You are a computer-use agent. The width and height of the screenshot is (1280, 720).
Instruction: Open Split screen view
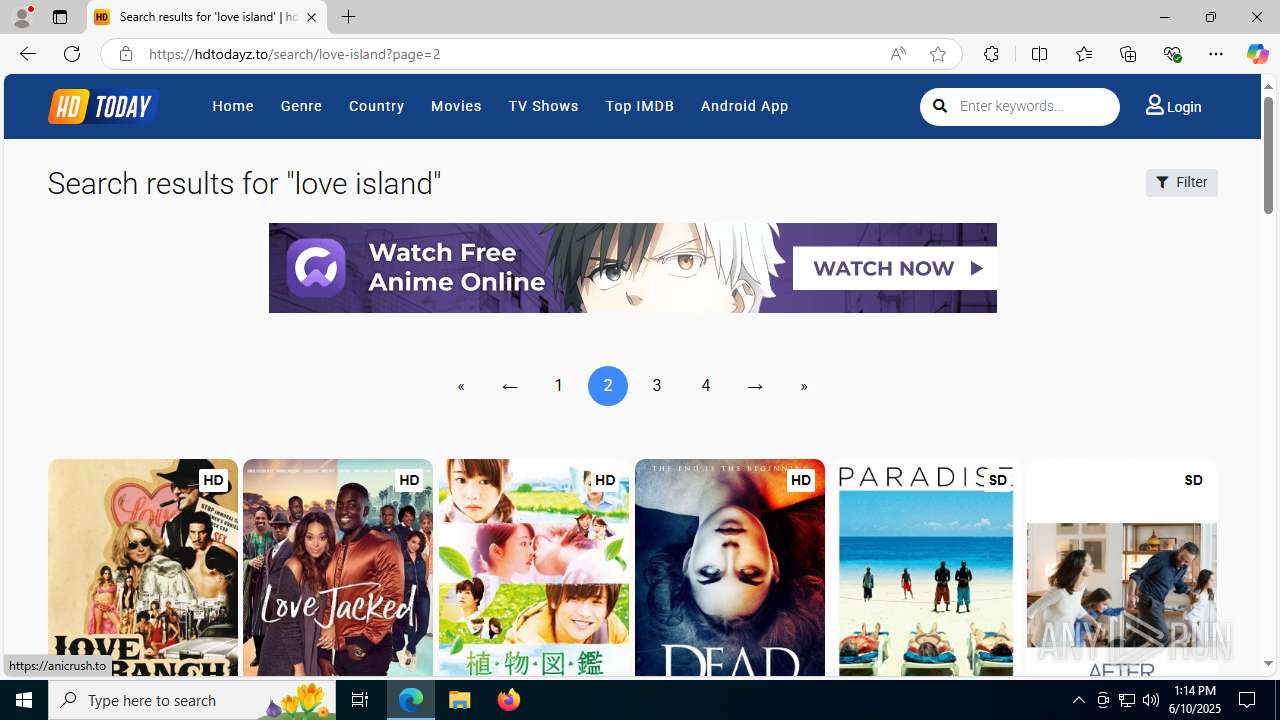(x=1039, y=54)
